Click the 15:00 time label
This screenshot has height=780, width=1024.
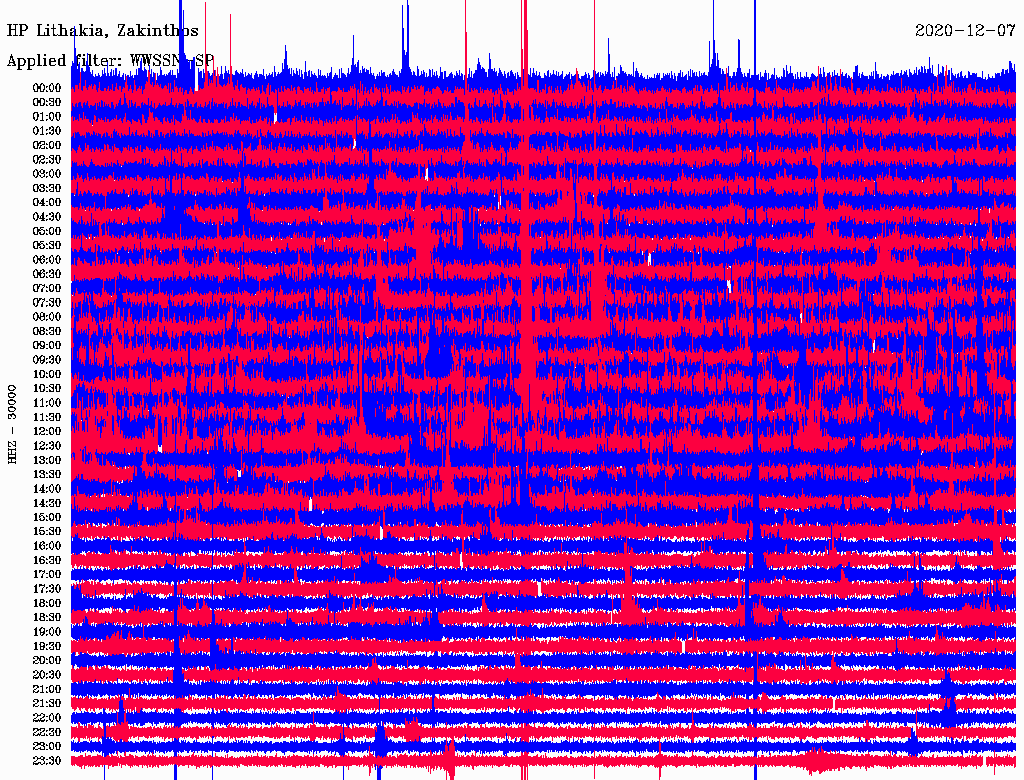[47, 517]
